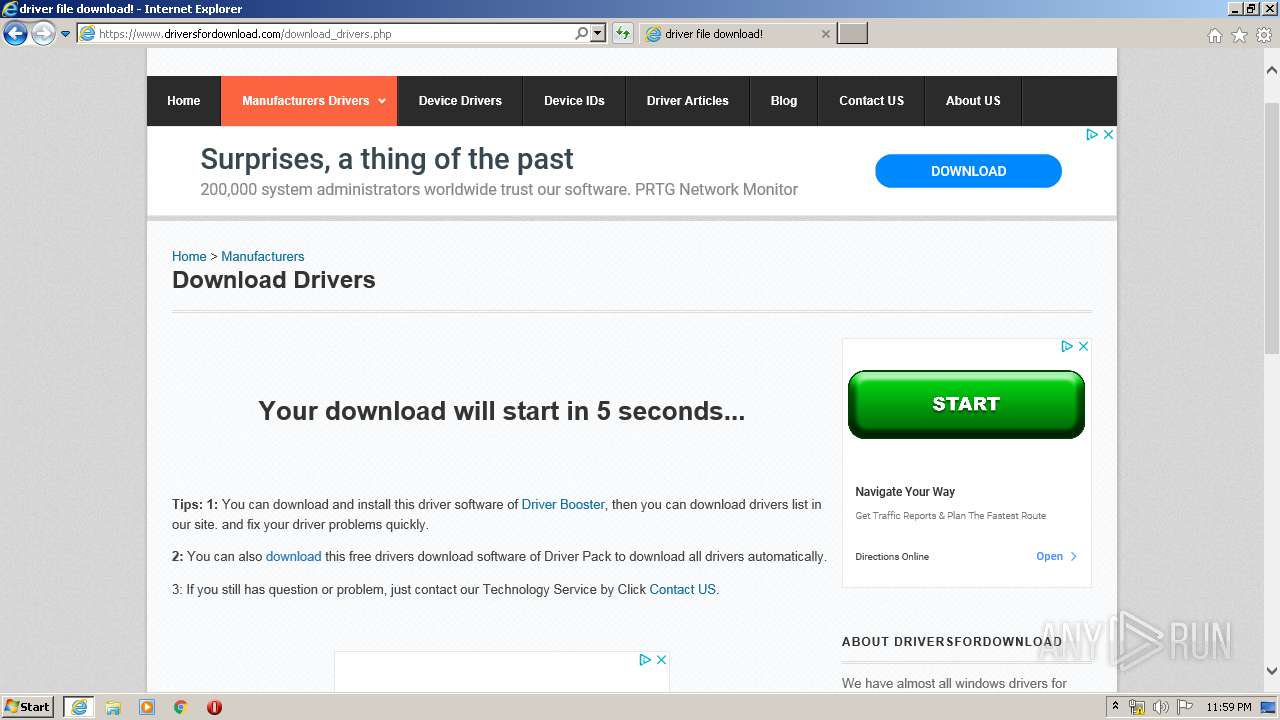
Task: Open Manufacturers Drivers menu
Action: point(309,101)
